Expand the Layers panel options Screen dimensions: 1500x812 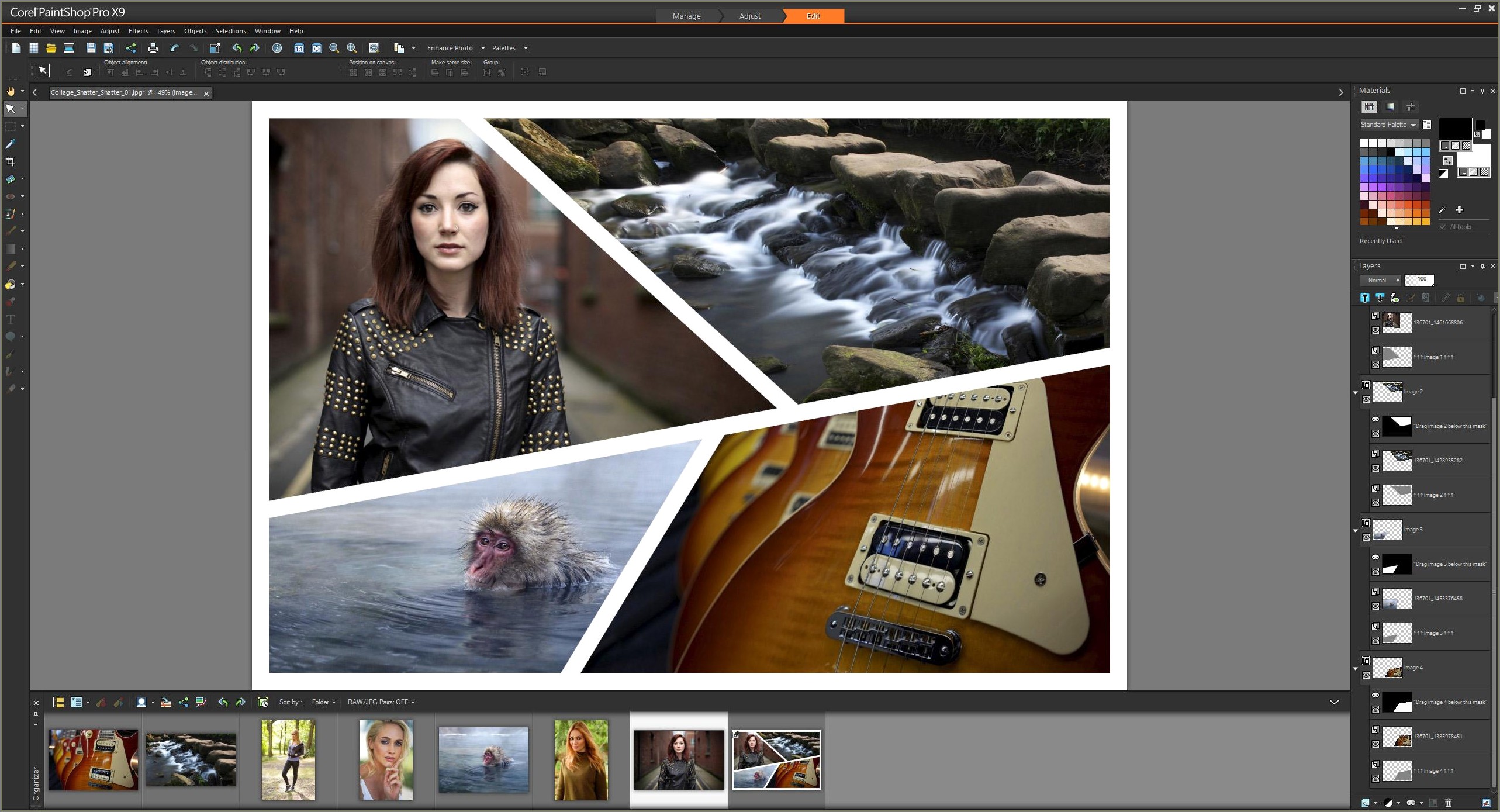(x=1473, y=266)
